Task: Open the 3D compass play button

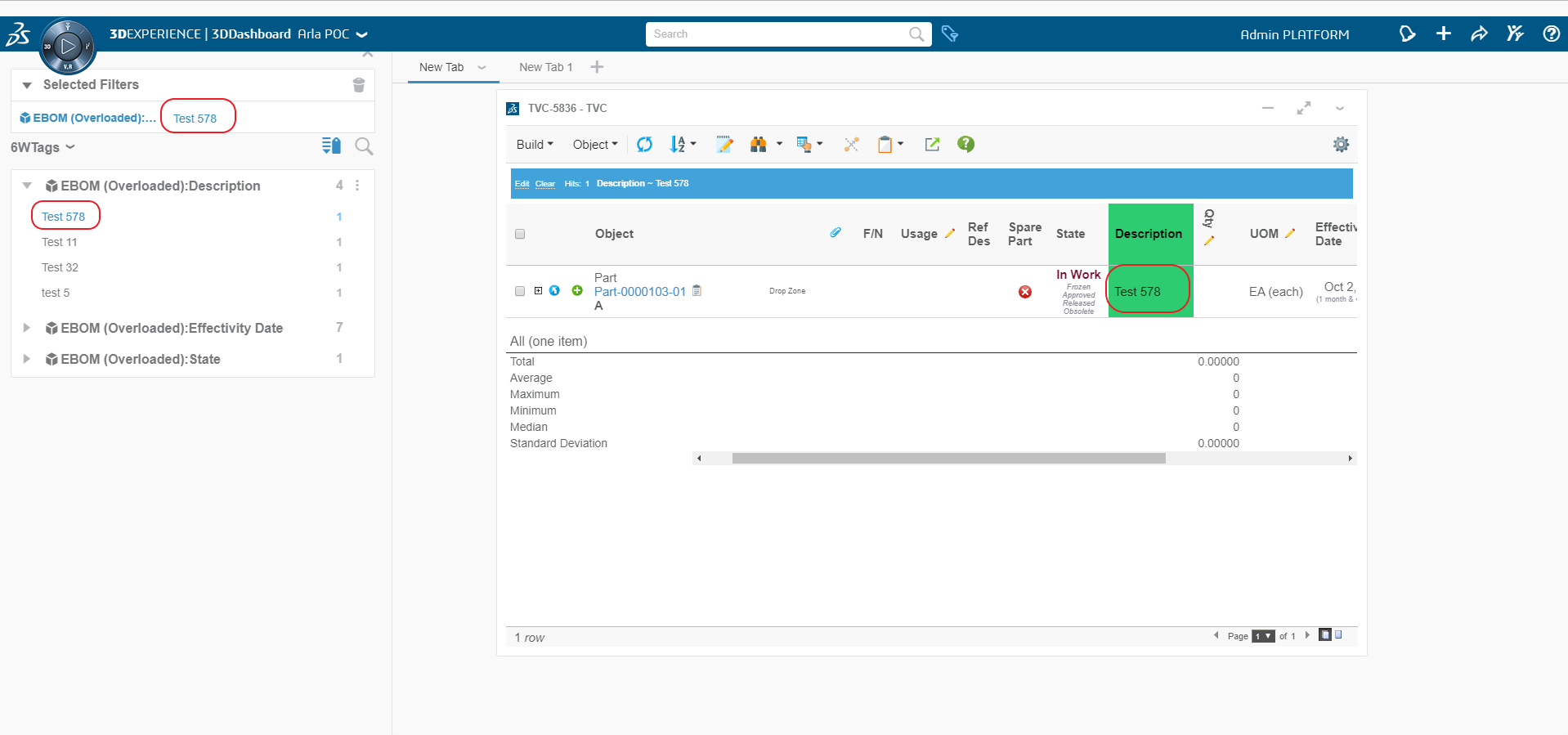Action: click(x=68, y=47)
